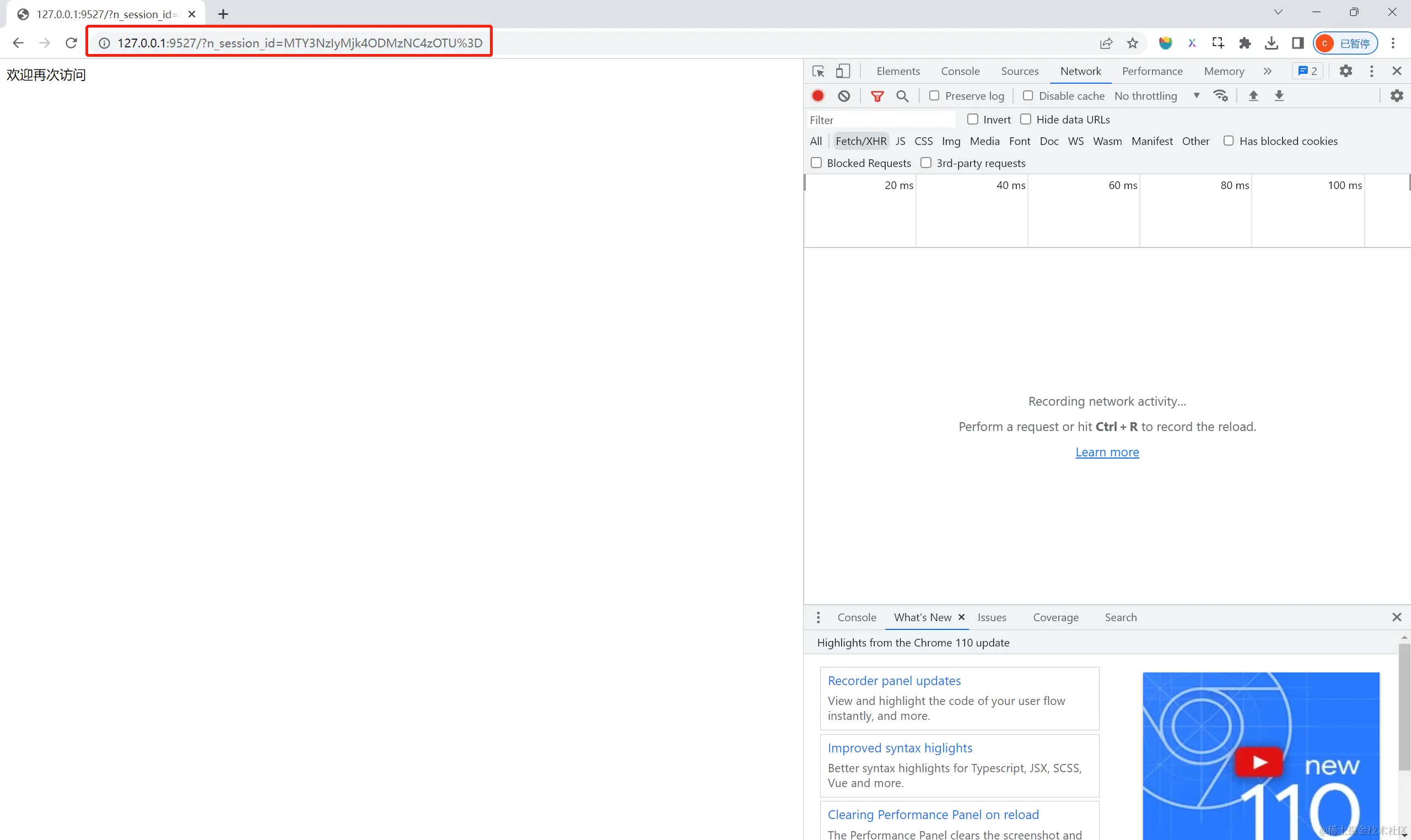Toggle the network filter funnel icon
Viewport: 1411px width, 840px height.
pos(877,96)
